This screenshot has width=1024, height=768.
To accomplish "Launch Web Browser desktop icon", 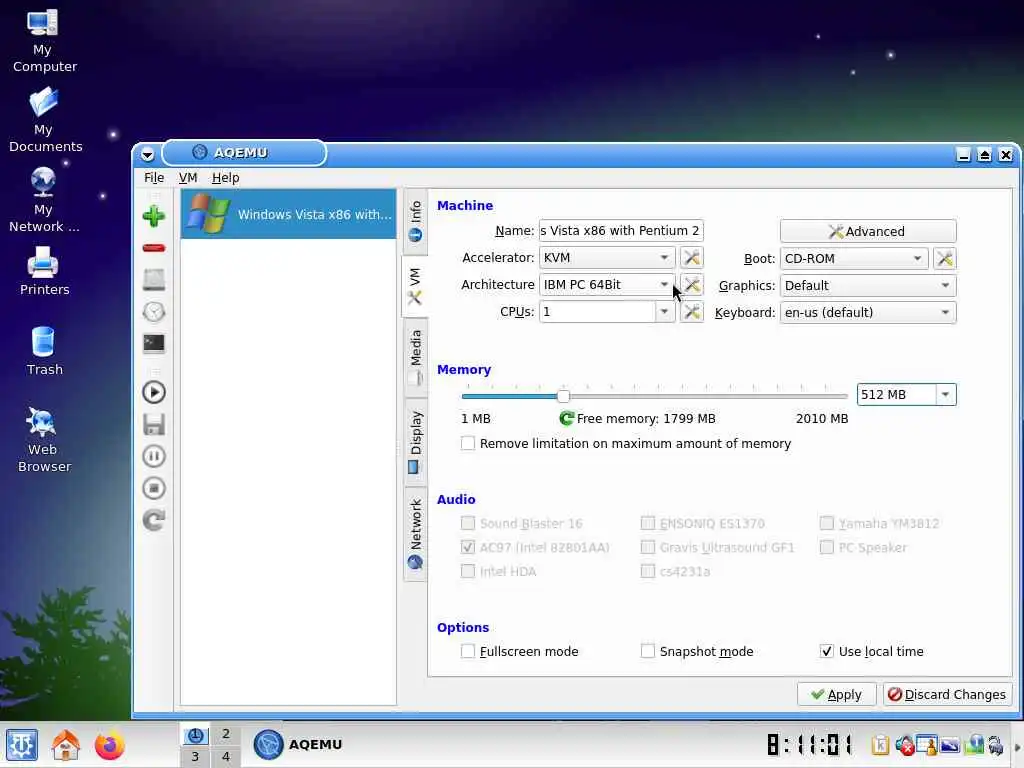I will point(44,440).
